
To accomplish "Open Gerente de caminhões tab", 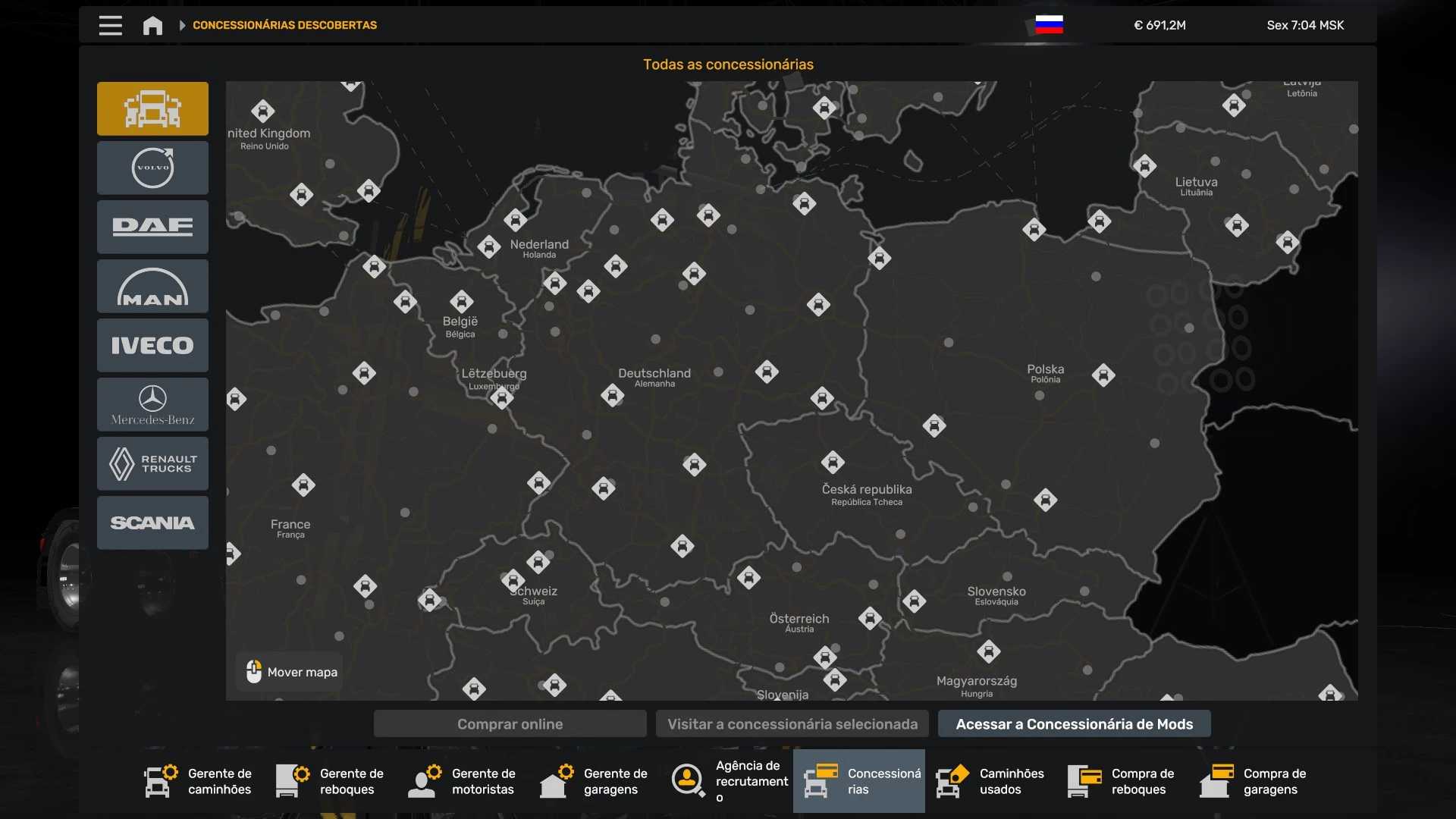I will pyautogui.click(x=199, y=781).
